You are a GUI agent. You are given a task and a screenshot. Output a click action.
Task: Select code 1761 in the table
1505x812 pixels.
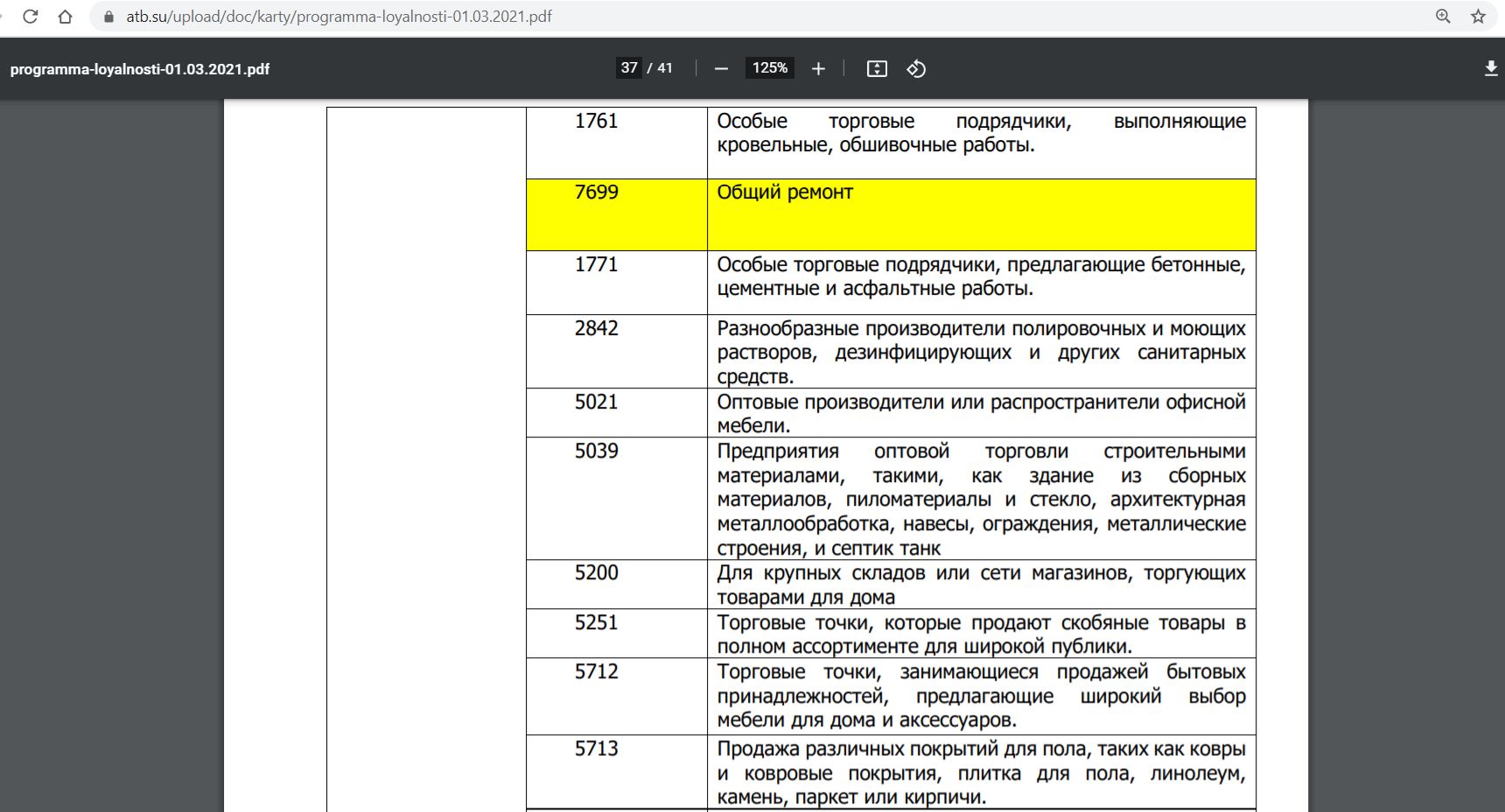(596, 121)
